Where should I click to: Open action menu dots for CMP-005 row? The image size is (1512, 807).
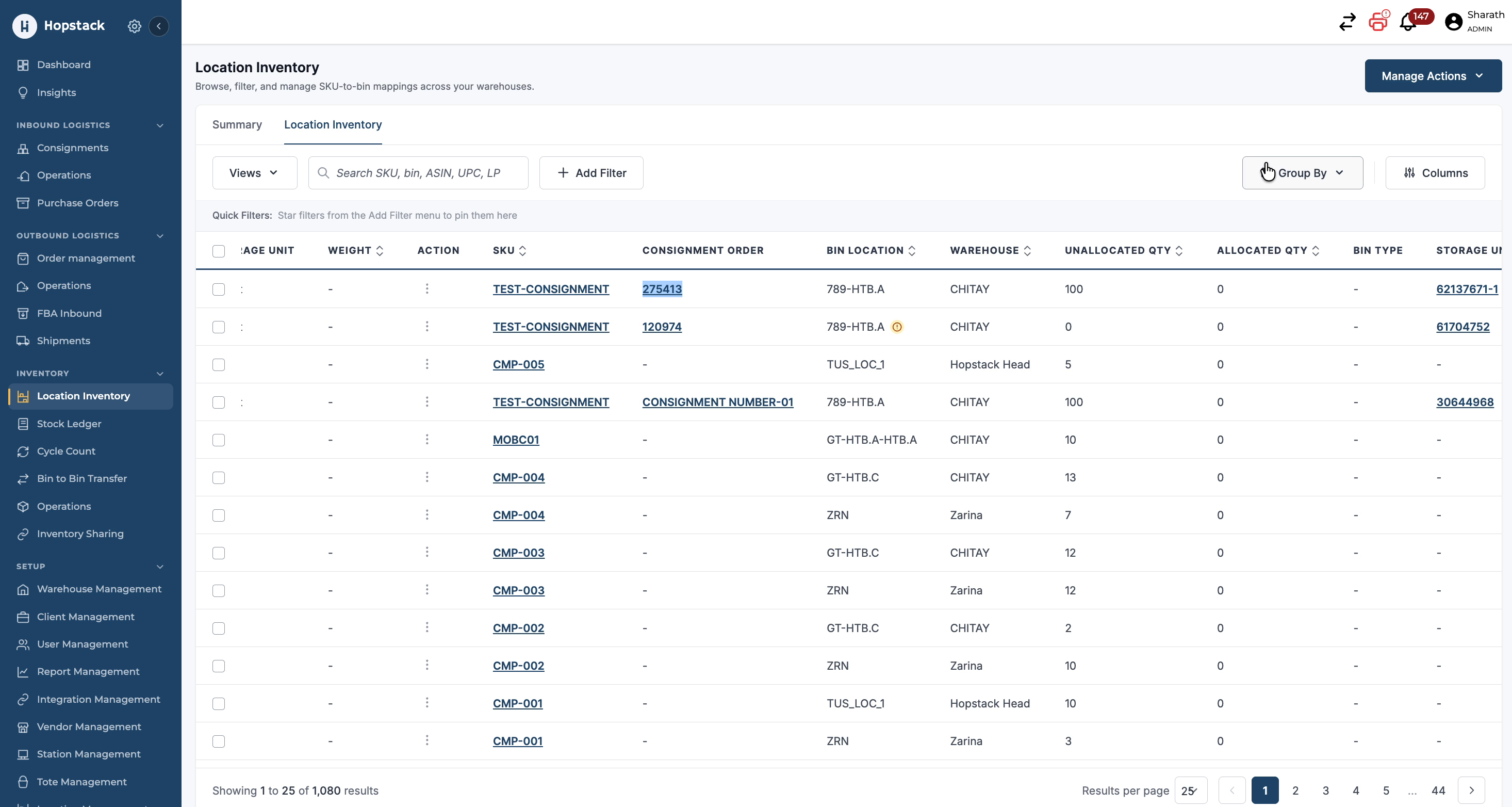(426, 364)
